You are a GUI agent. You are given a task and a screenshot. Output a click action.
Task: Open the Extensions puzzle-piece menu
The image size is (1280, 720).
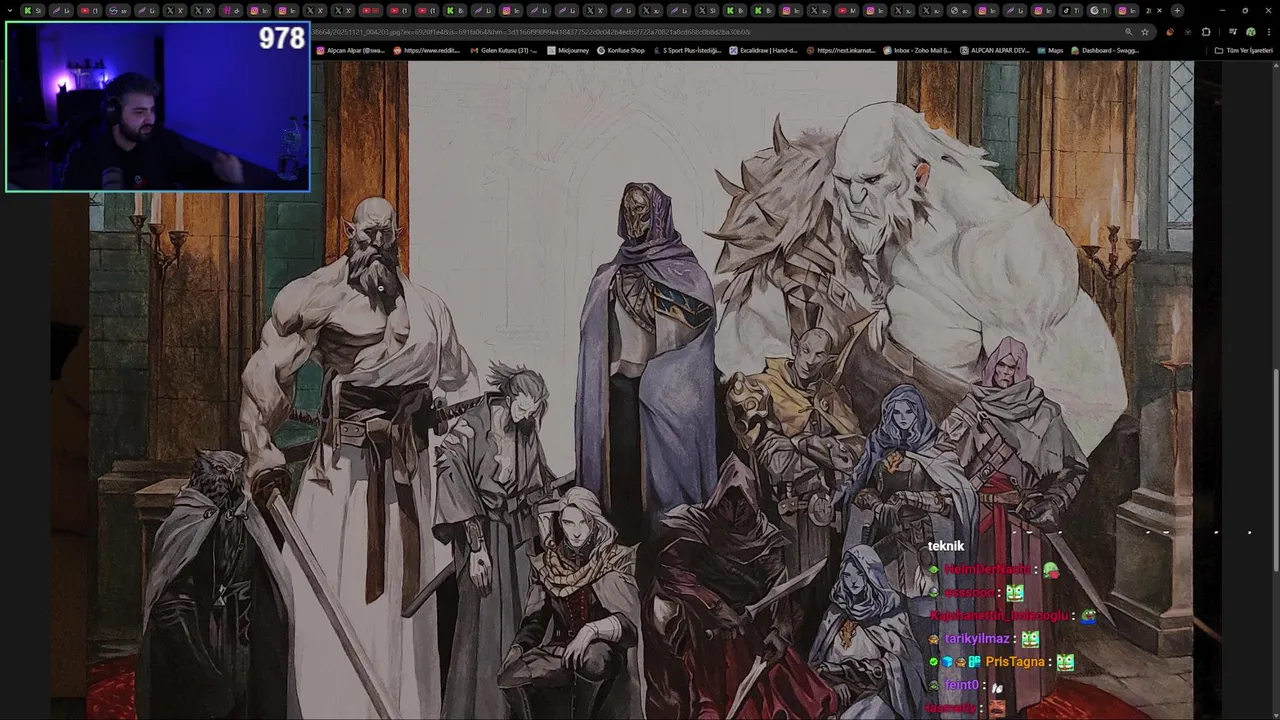coord(1206,32)
